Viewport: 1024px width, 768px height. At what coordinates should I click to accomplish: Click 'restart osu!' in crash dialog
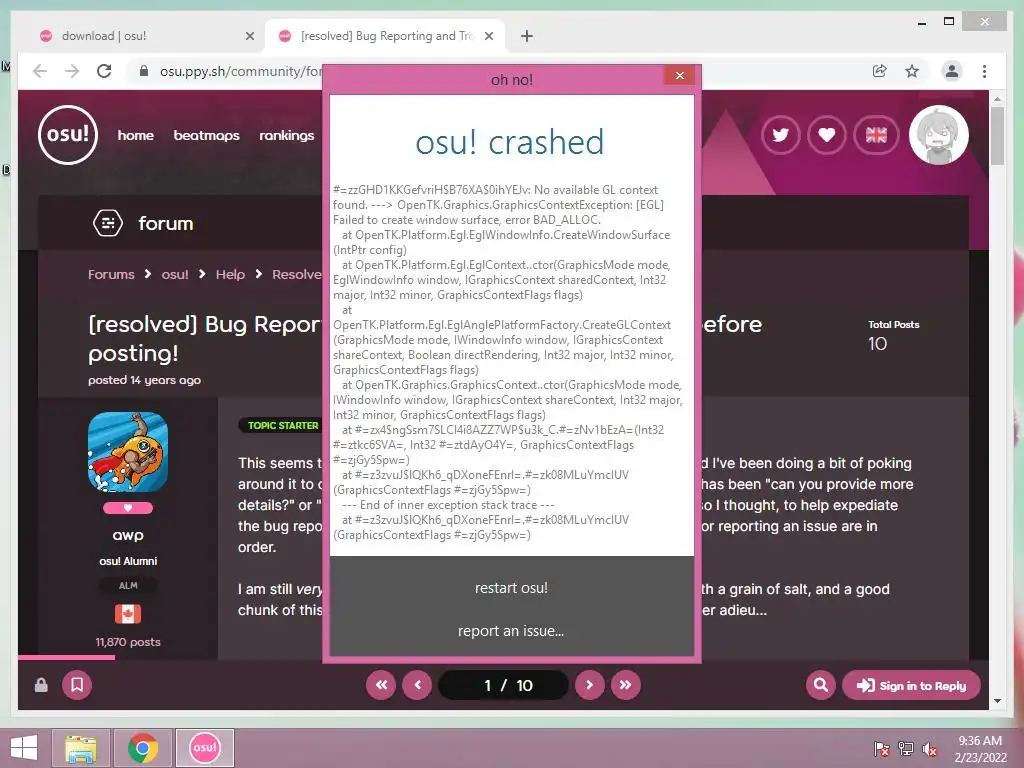click(511, 588)
